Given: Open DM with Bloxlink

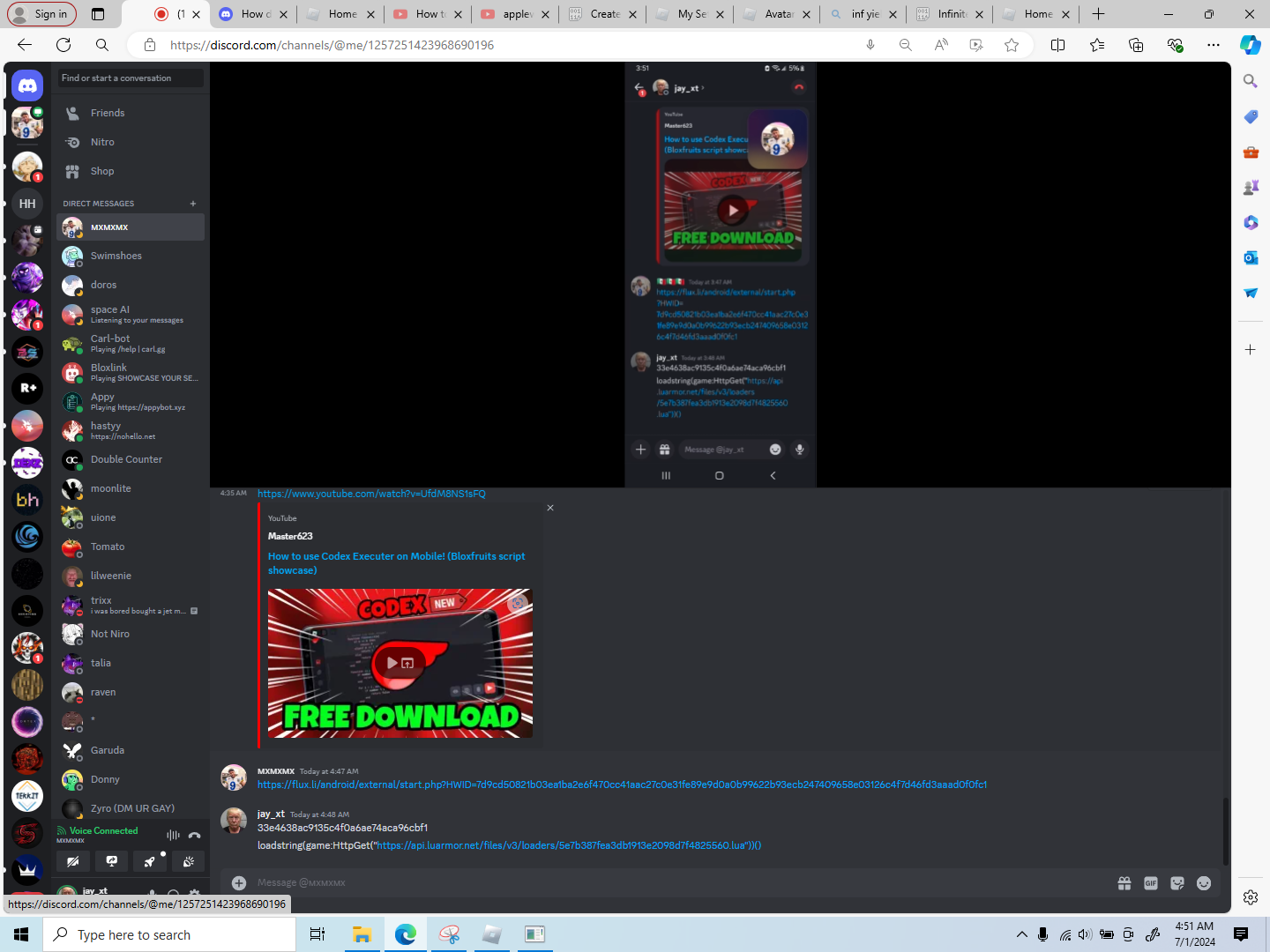Looking at the screenshot, I should click(131, 372).
